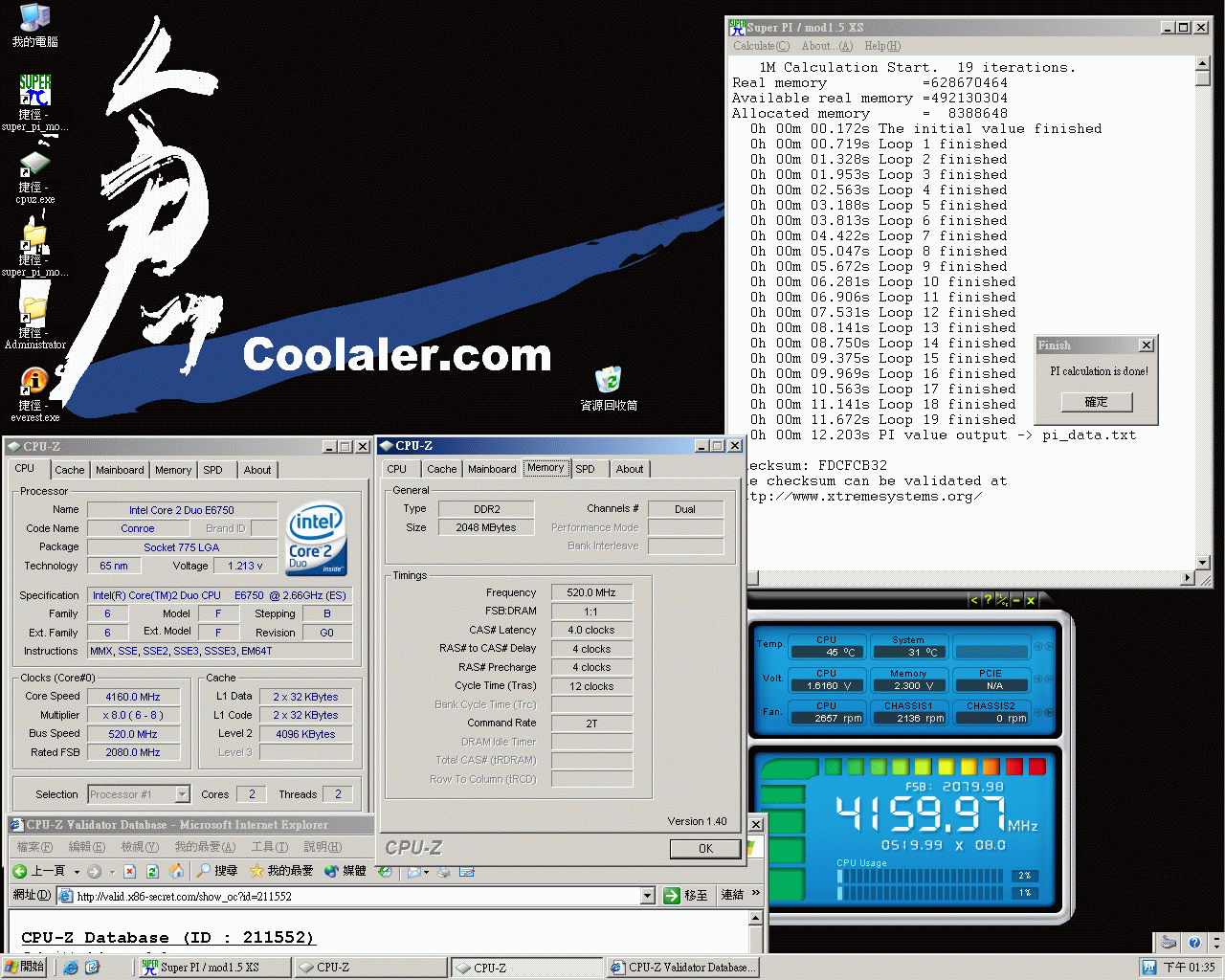
Task: Open the About tab in right CPU-Z window
Action: tap(630, 469)
